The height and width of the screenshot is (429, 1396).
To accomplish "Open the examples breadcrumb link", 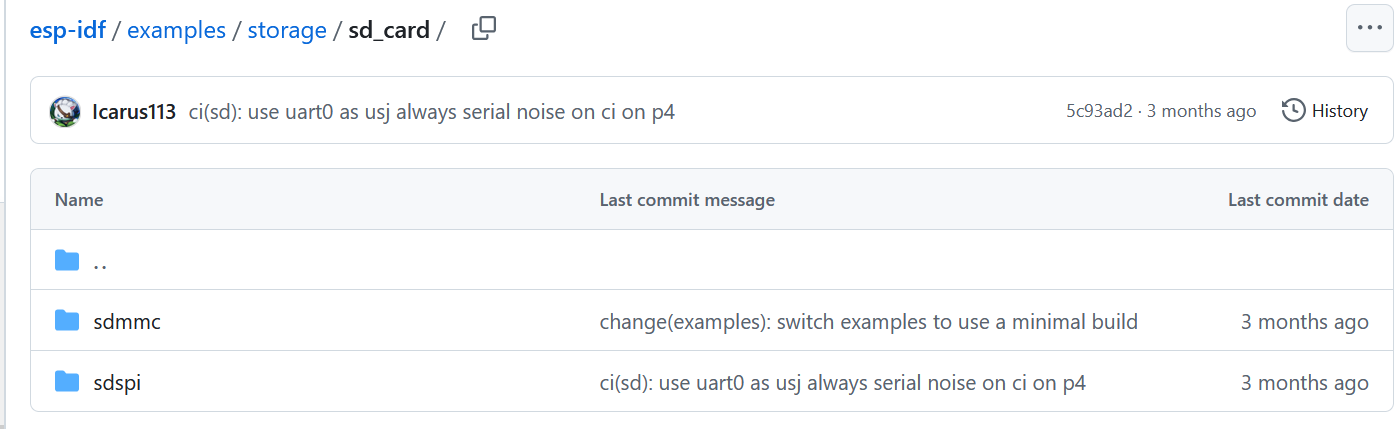I will (x=177, y=30).
